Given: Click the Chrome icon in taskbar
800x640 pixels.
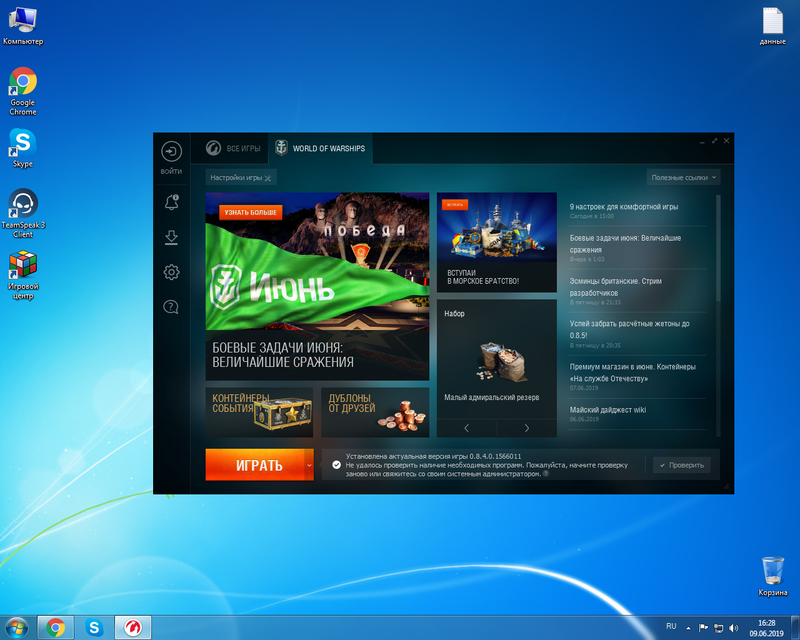Looking at the screenshot, I should pyautogui.click(x=56, y=627).
